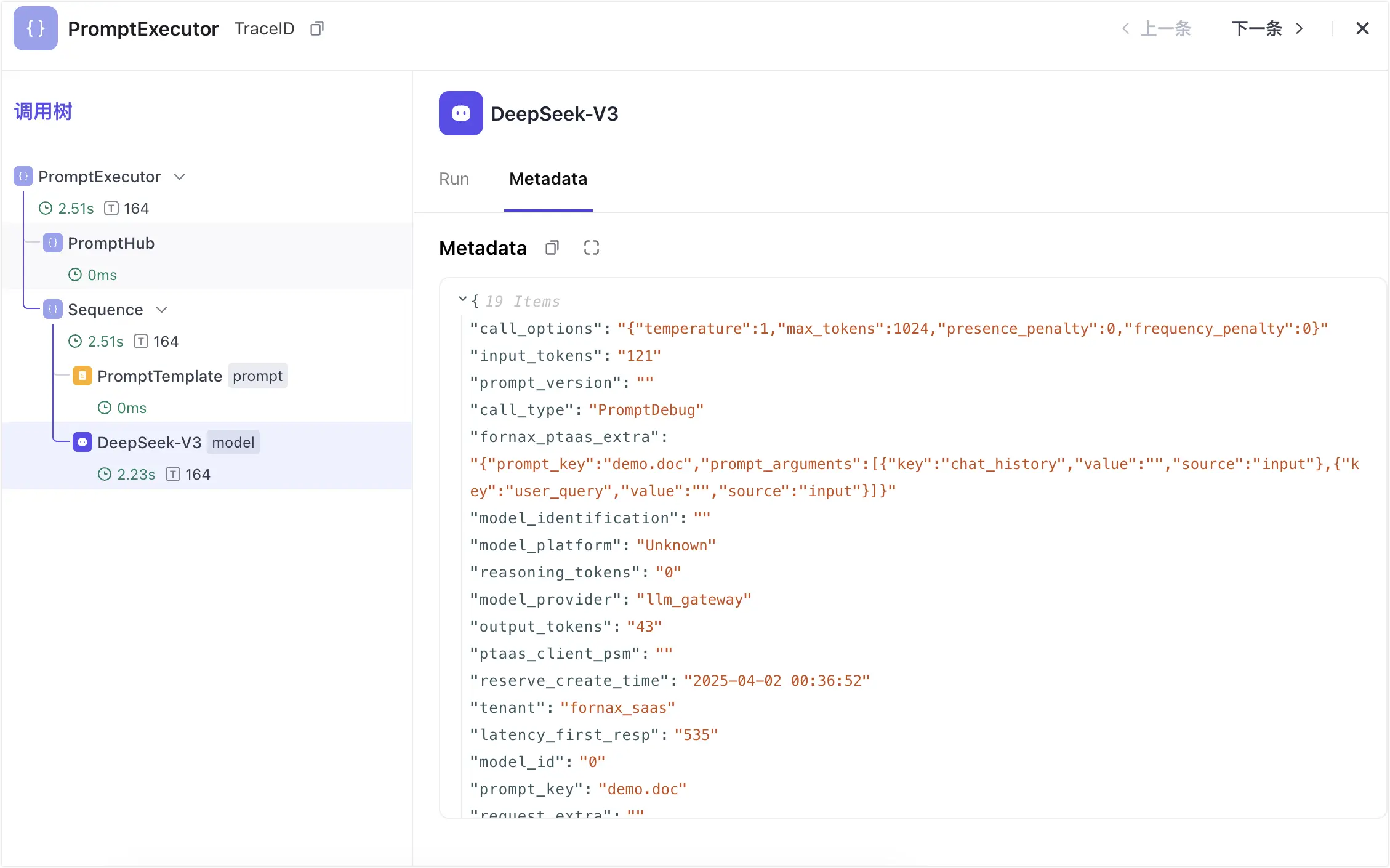This screenshot has height=868, width=1390.
Task: Click the 调用树 heading
Action: (x=43, y=111)
